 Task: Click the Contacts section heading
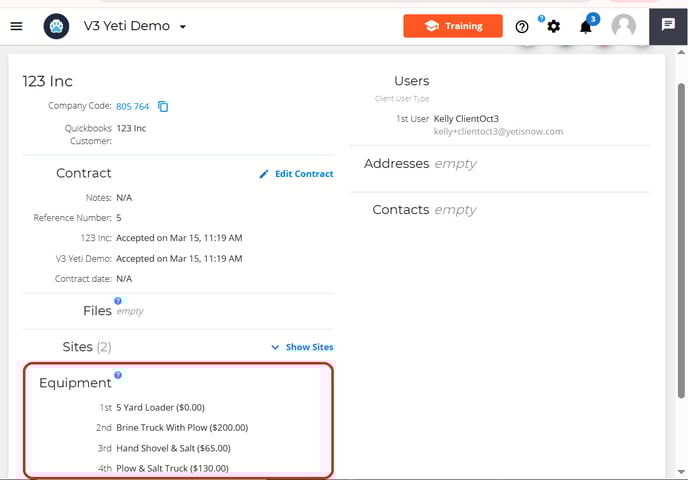tap(401, 210)
